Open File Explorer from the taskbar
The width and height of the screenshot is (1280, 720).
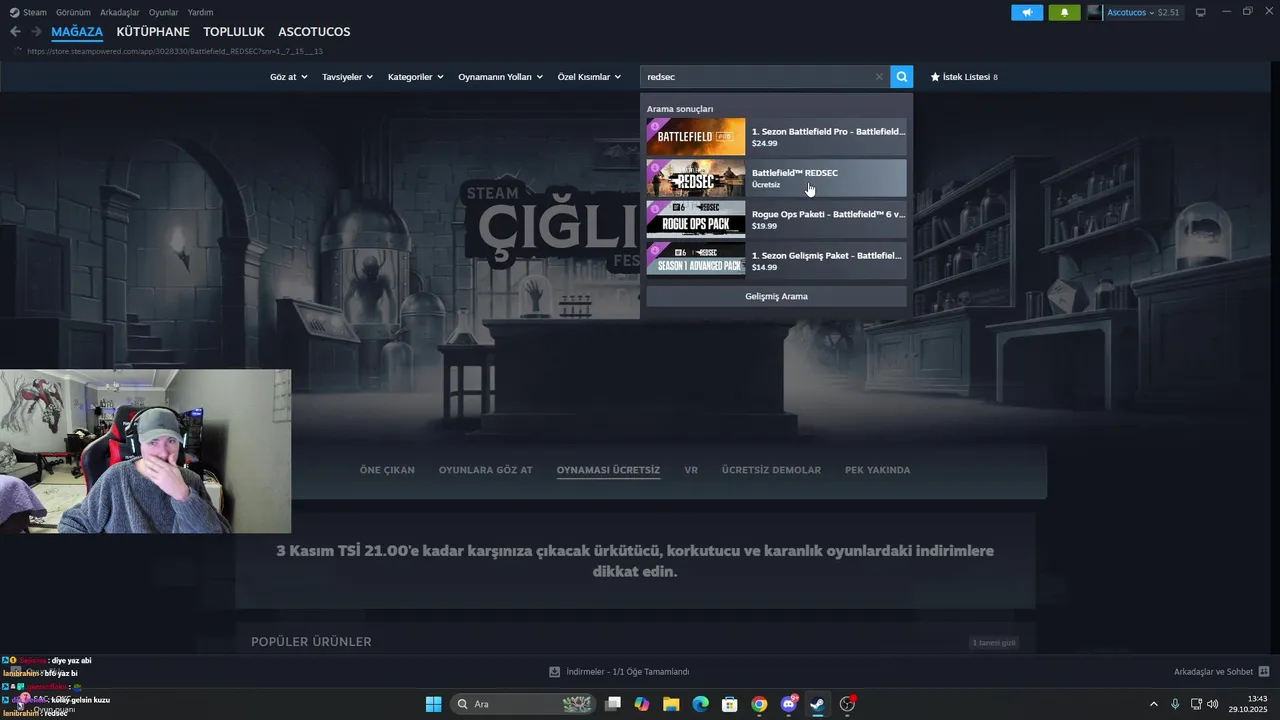click(671, 704)
